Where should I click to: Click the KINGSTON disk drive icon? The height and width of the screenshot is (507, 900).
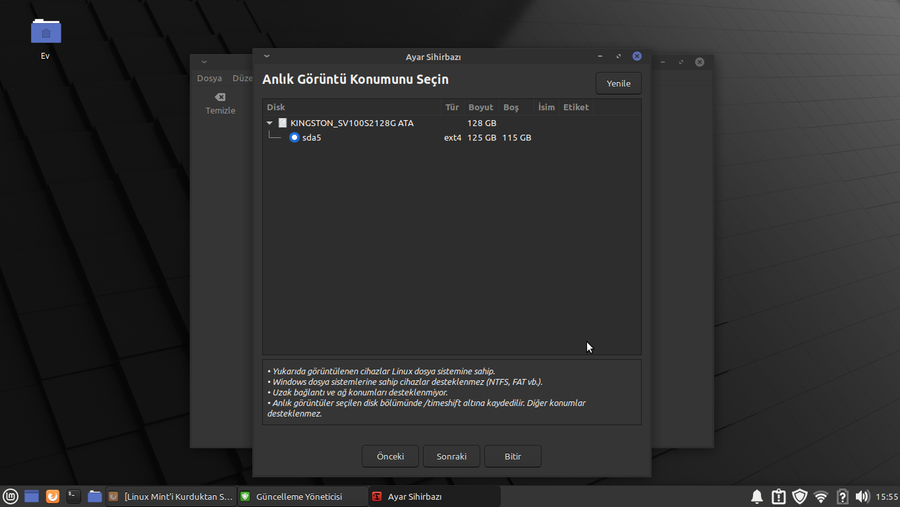tap(282, 123)
